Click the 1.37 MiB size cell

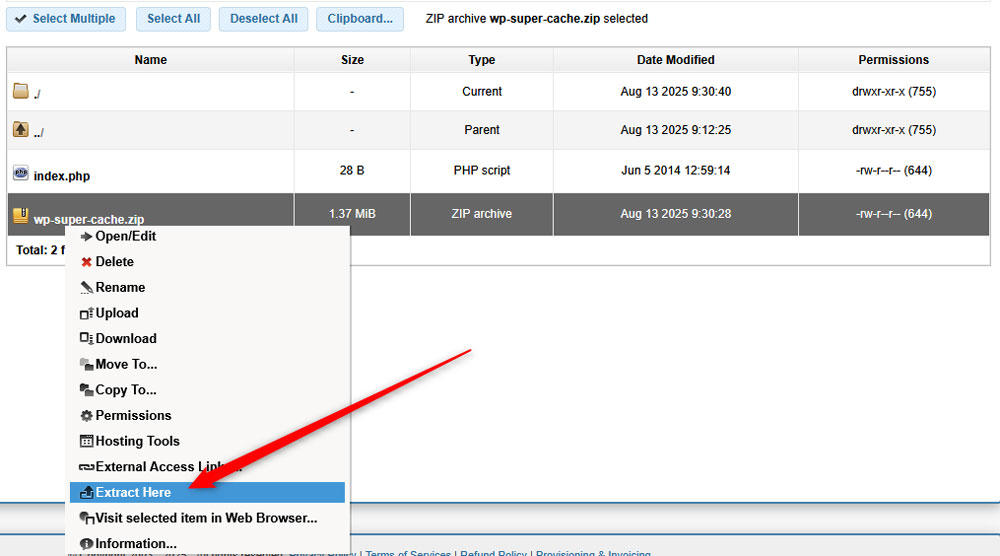352,214
